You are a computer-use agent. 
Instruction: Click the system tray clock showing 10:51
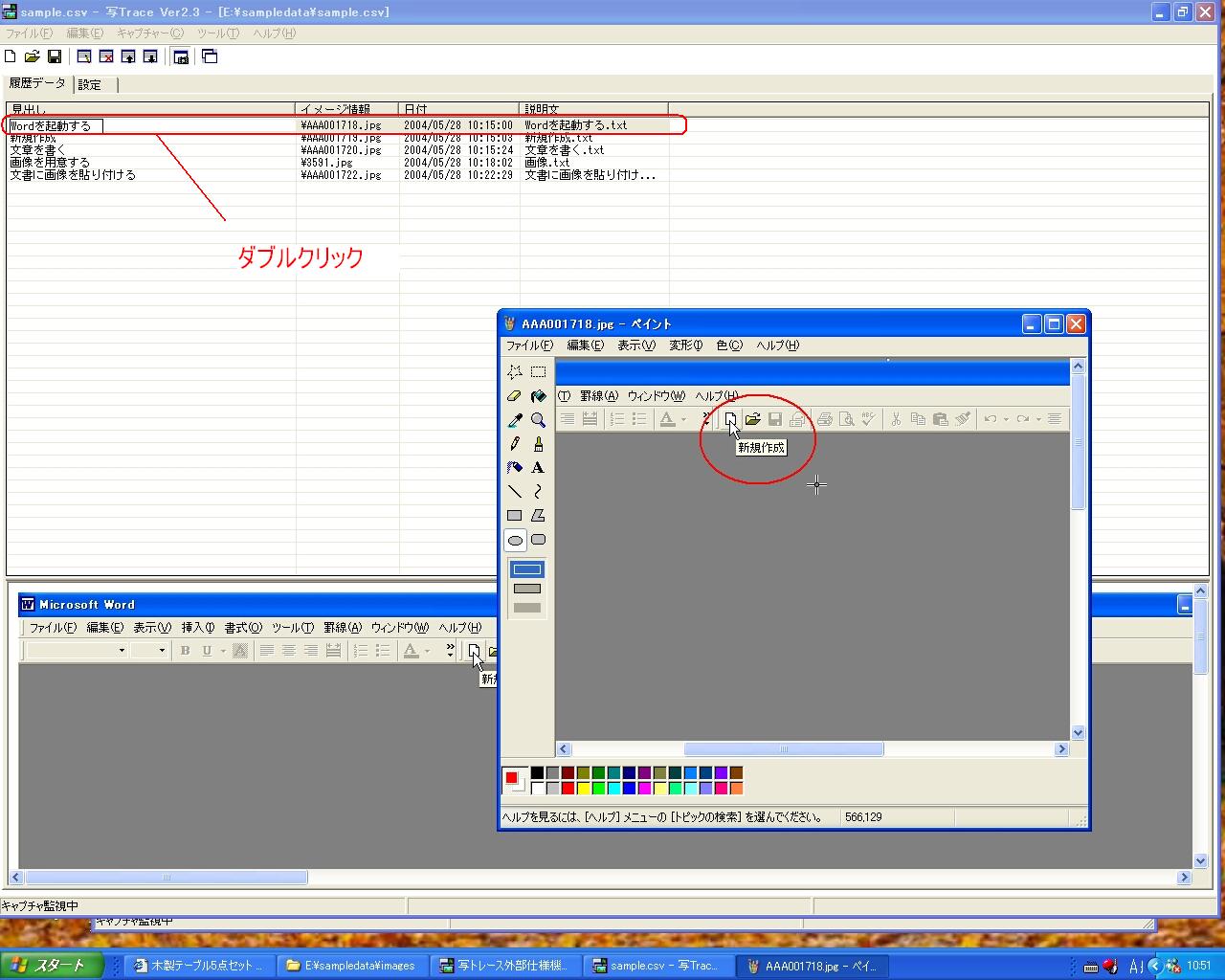(x=1198, y=966)
